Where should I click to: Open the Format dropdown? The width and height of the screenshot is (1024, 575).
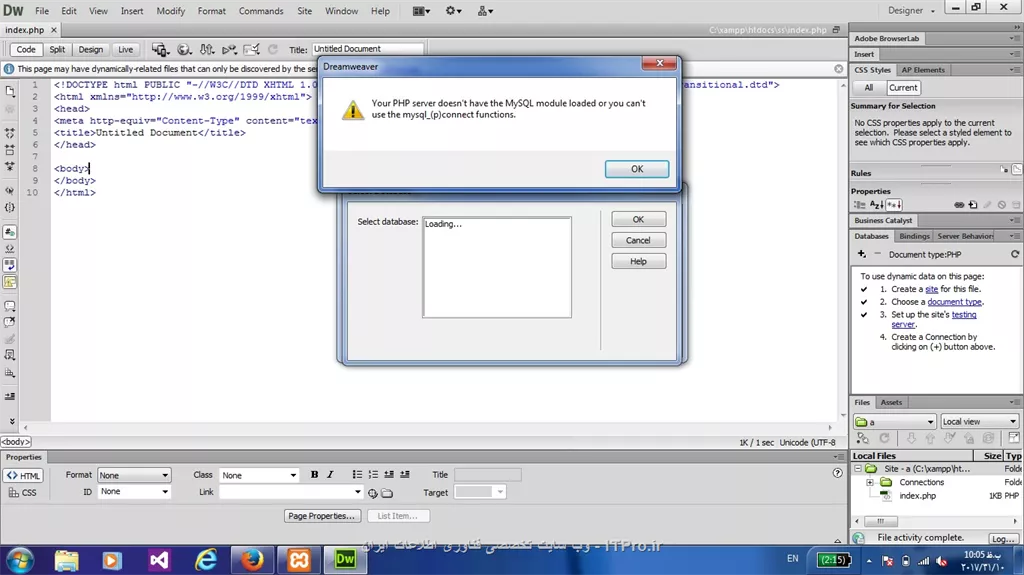134,475
